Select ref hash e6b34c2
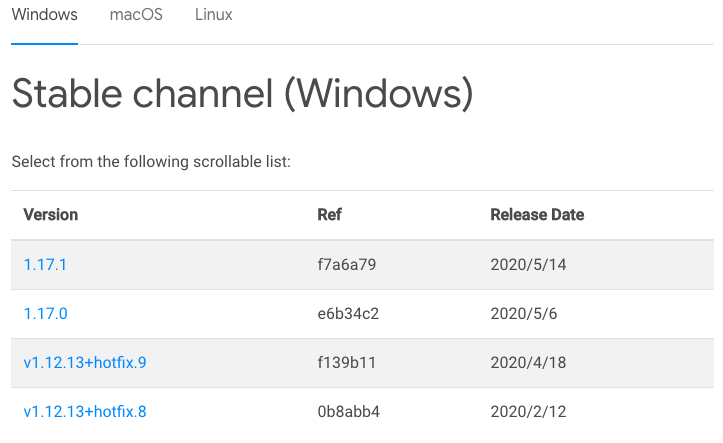Viewport: 723px width, 443px height. click(x=348, y=313)
